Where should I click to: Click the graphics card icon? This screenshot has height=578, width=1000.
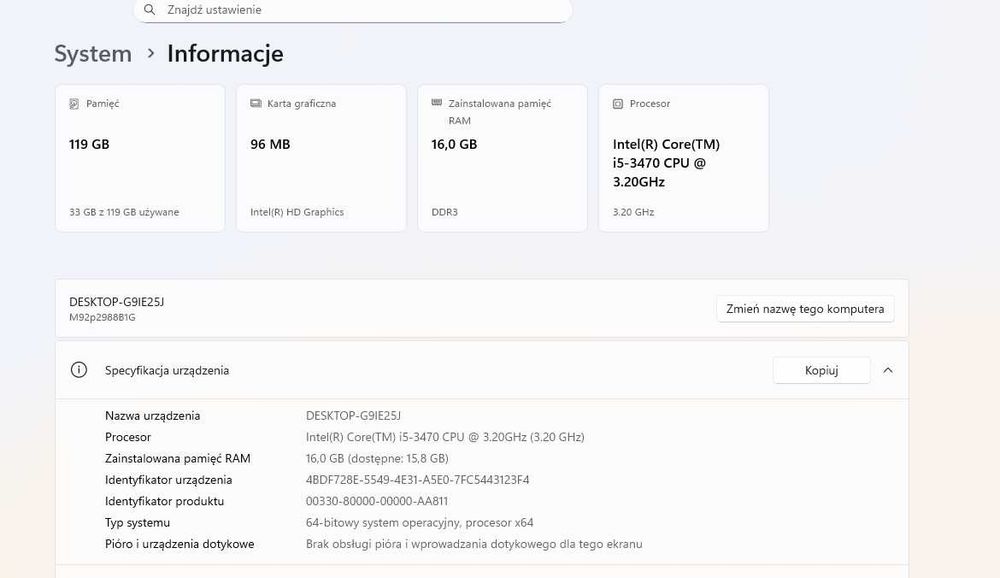[x=256, y=104]
